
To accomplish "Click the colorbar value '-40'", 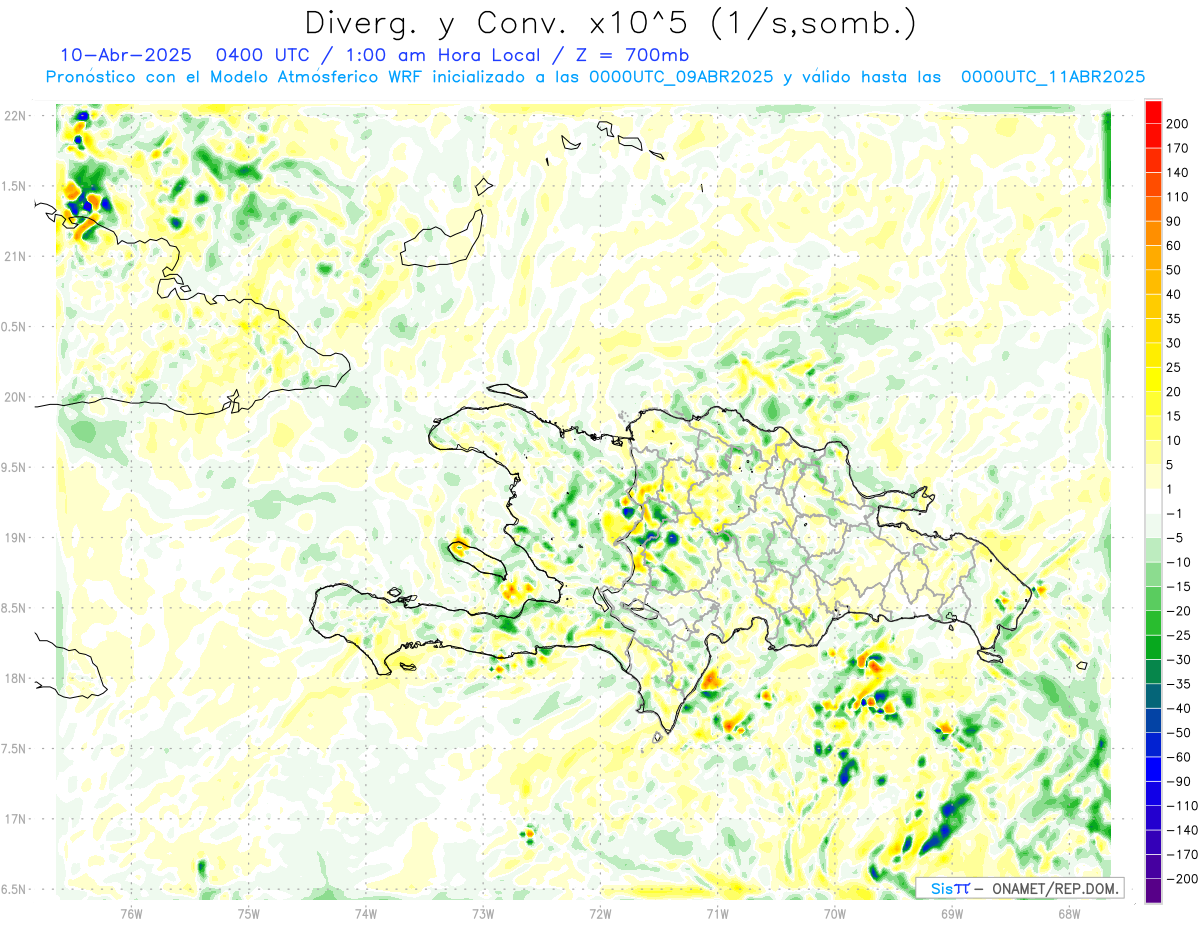I will pos(1178,708).
